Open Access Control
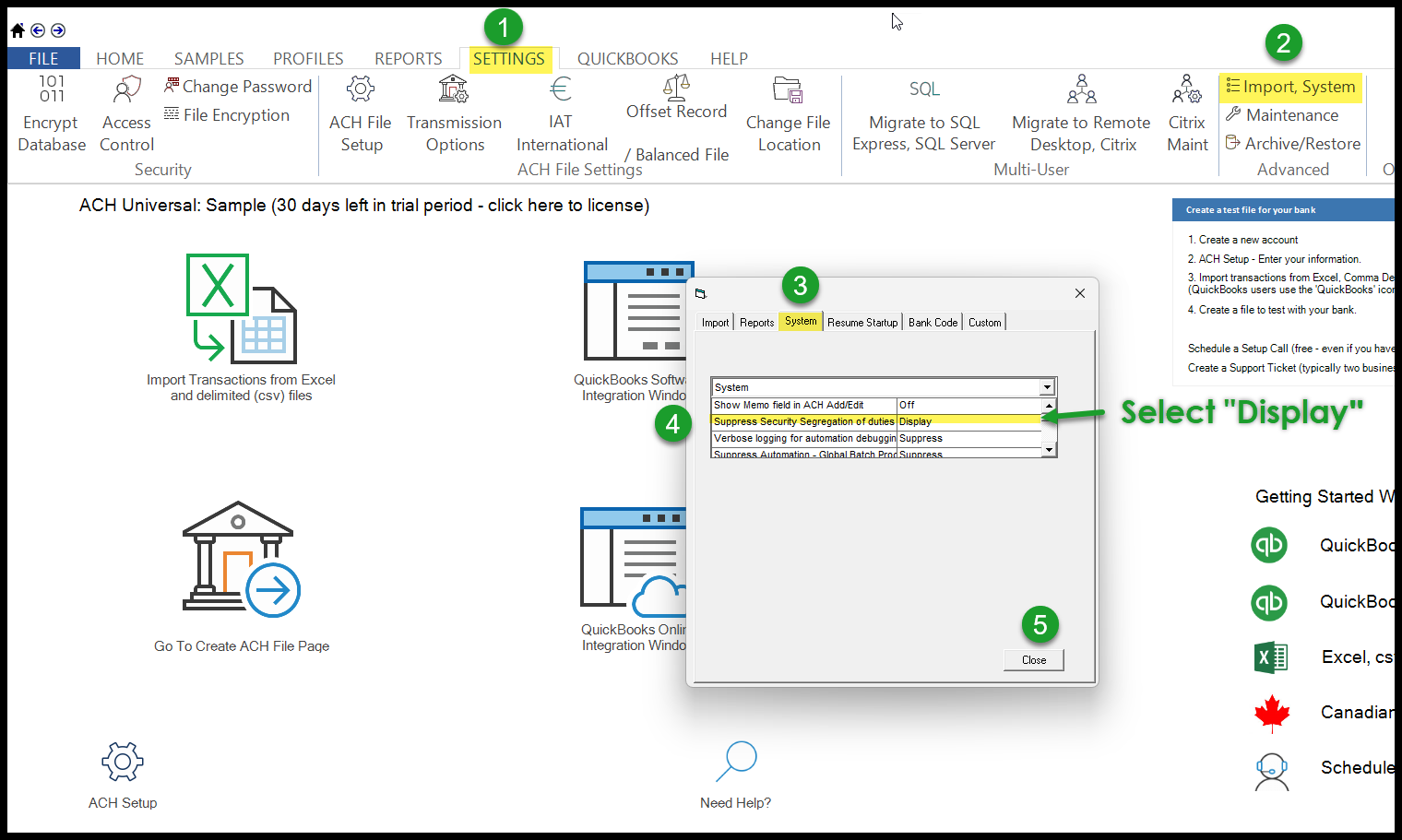The image size is (1402, 840). pyautogui.click(x=126, y=114)
